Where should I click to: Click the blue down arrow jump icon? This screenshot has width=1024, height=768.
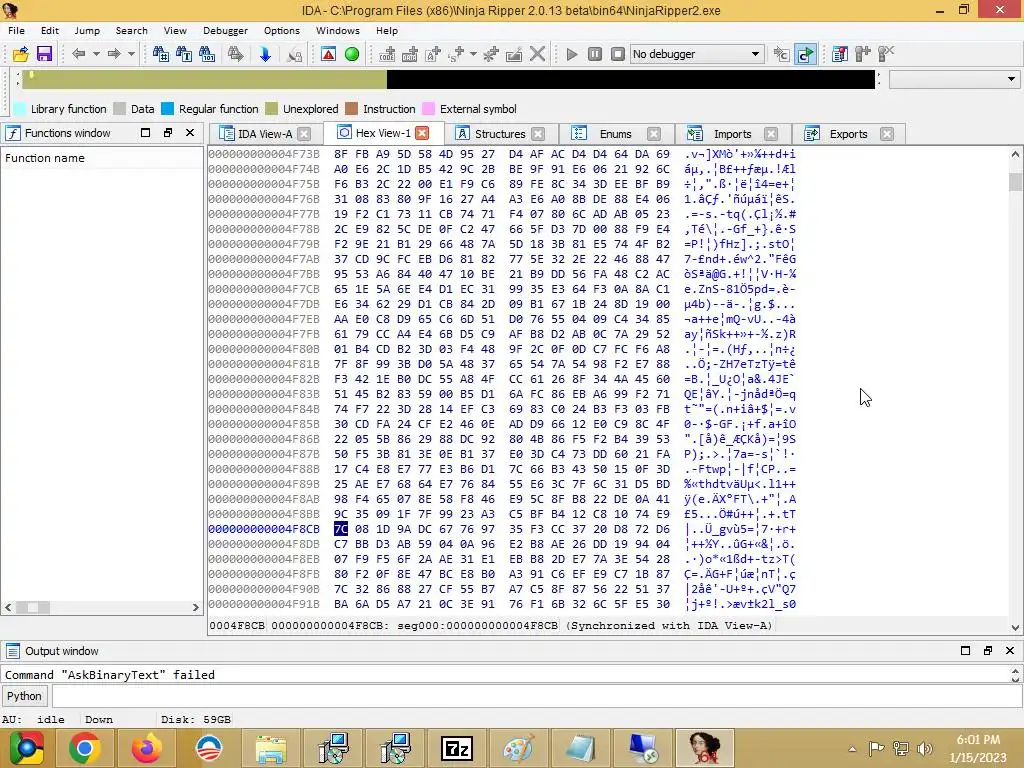pyautogui.click(x=265, y=54)
